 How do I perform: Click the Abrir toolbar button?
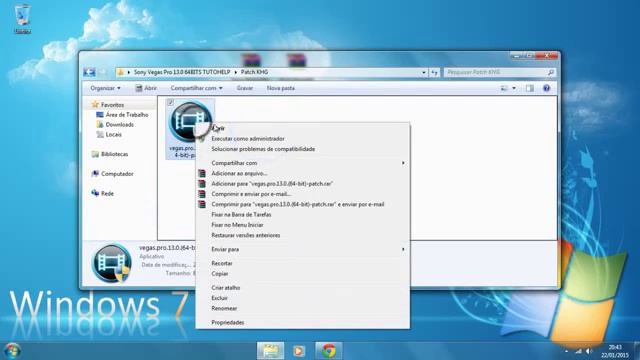(x=146, y=88)
